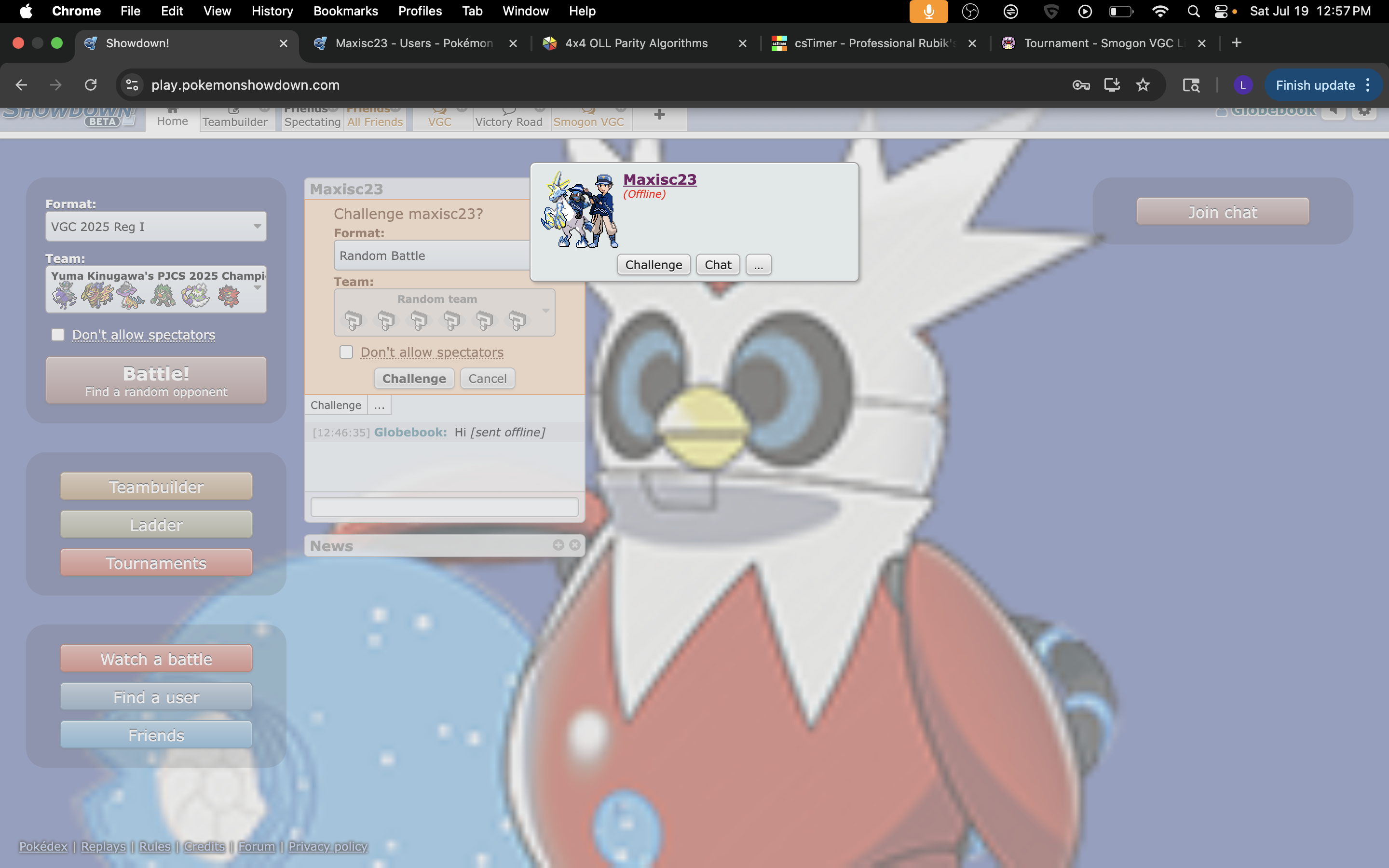Image resolution: width=1389 pixels, height=868 pixels.
Task: Open the ... menu in Maxisc23 popup
Action: pyautogui.click(x=758, y=265)
